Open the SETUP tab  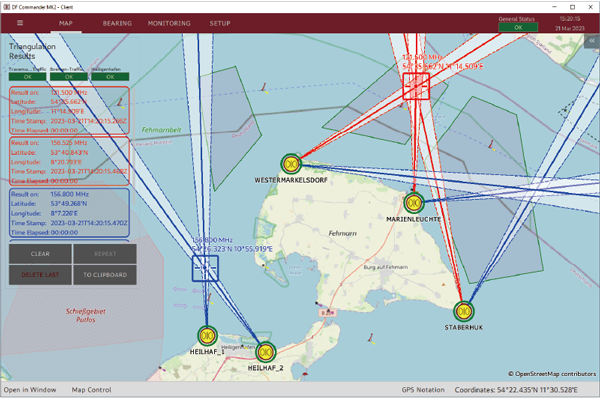click(x=220, y=23)
